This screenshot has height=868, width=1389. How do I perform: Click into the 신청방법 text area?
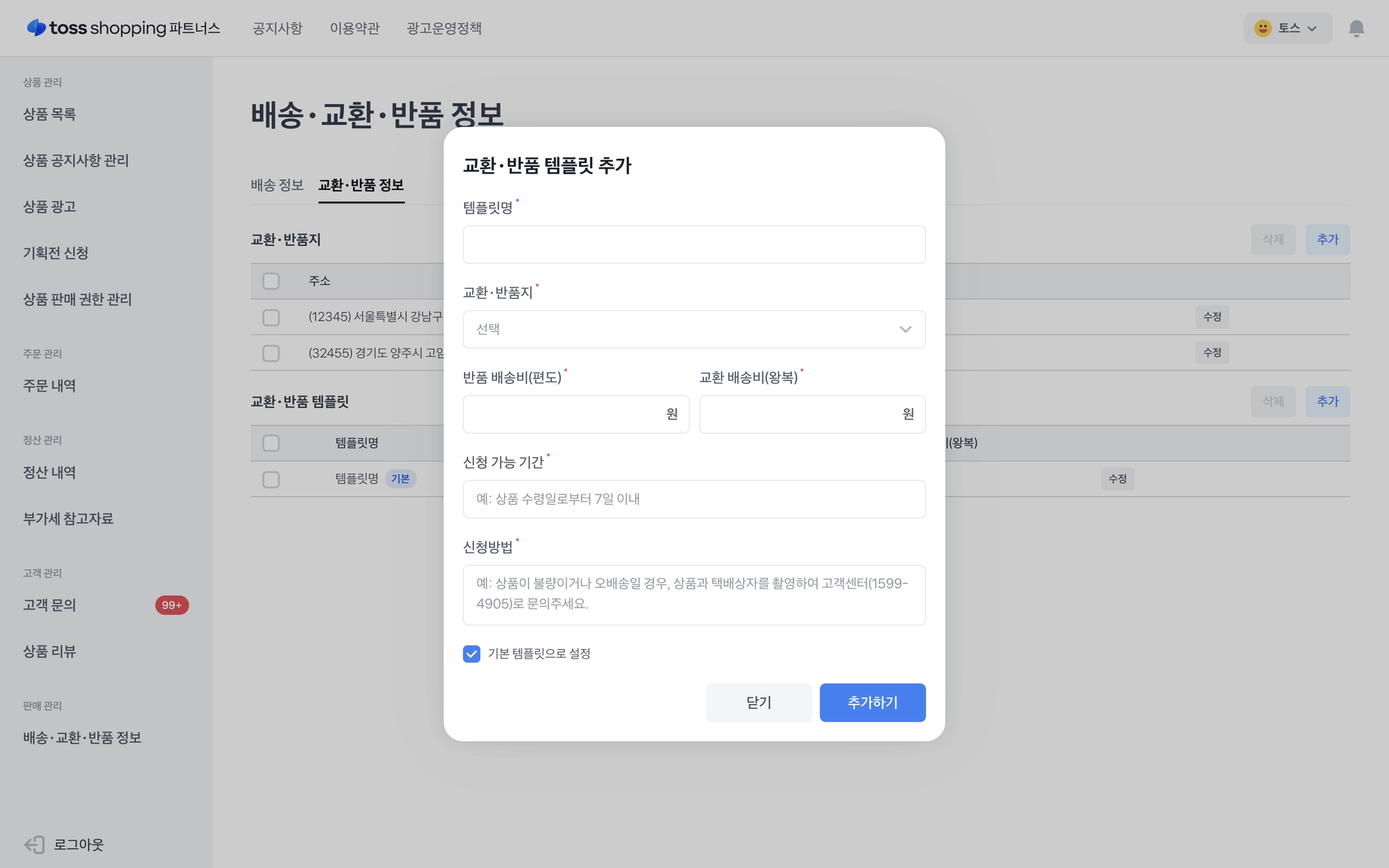tap(693, 595)
